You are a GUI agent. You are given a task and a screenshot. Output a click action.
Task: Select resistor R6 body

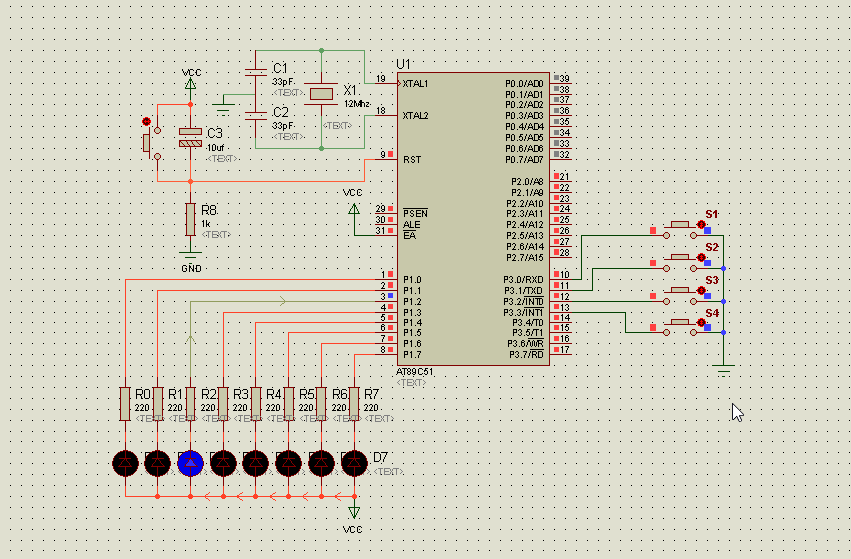click(x=321, y=404)
